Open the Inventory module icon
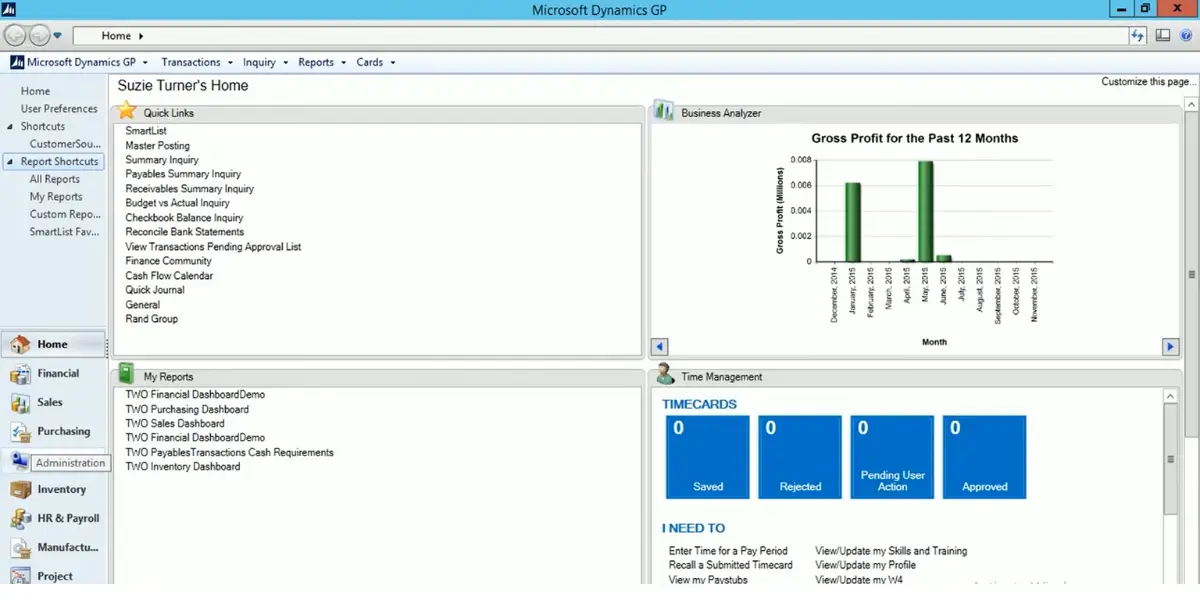 click(x=20, y=490)
